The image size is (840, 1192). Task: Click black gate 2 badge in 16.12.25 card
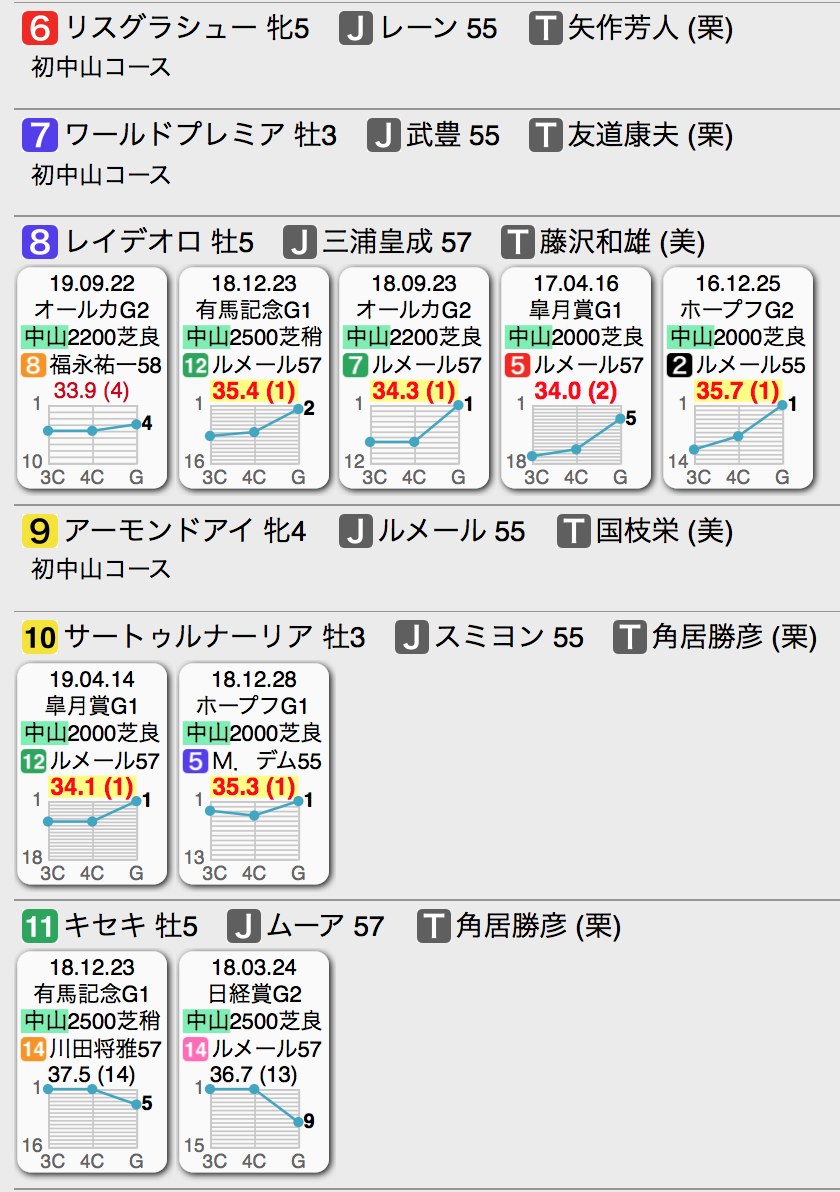point(680,366)
